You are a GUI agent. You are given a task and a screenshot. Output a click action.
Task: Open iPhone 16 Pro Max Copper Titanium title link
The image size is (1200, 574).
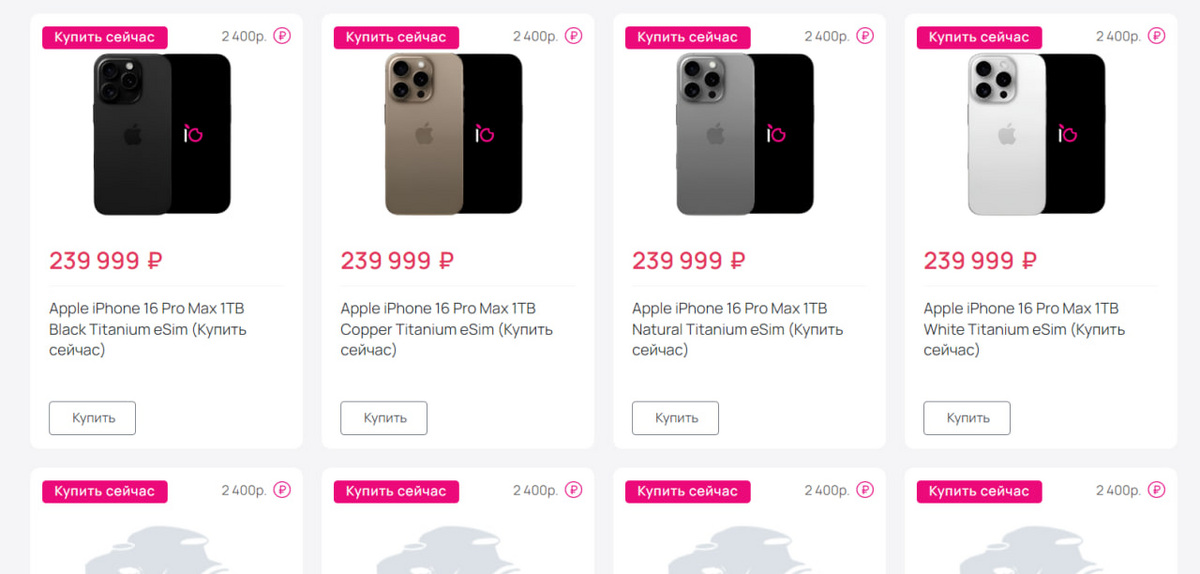[x=446, y=329]
